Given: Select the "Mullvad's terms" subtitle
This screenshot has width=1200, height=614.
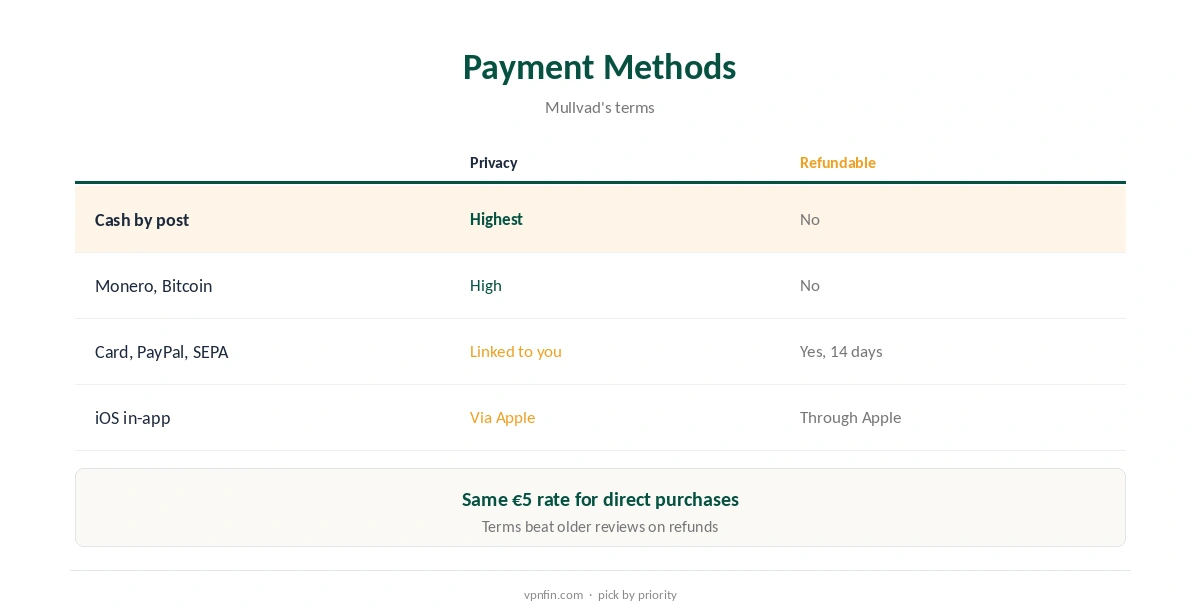Looking at the screenshot, I should [599, 107].
